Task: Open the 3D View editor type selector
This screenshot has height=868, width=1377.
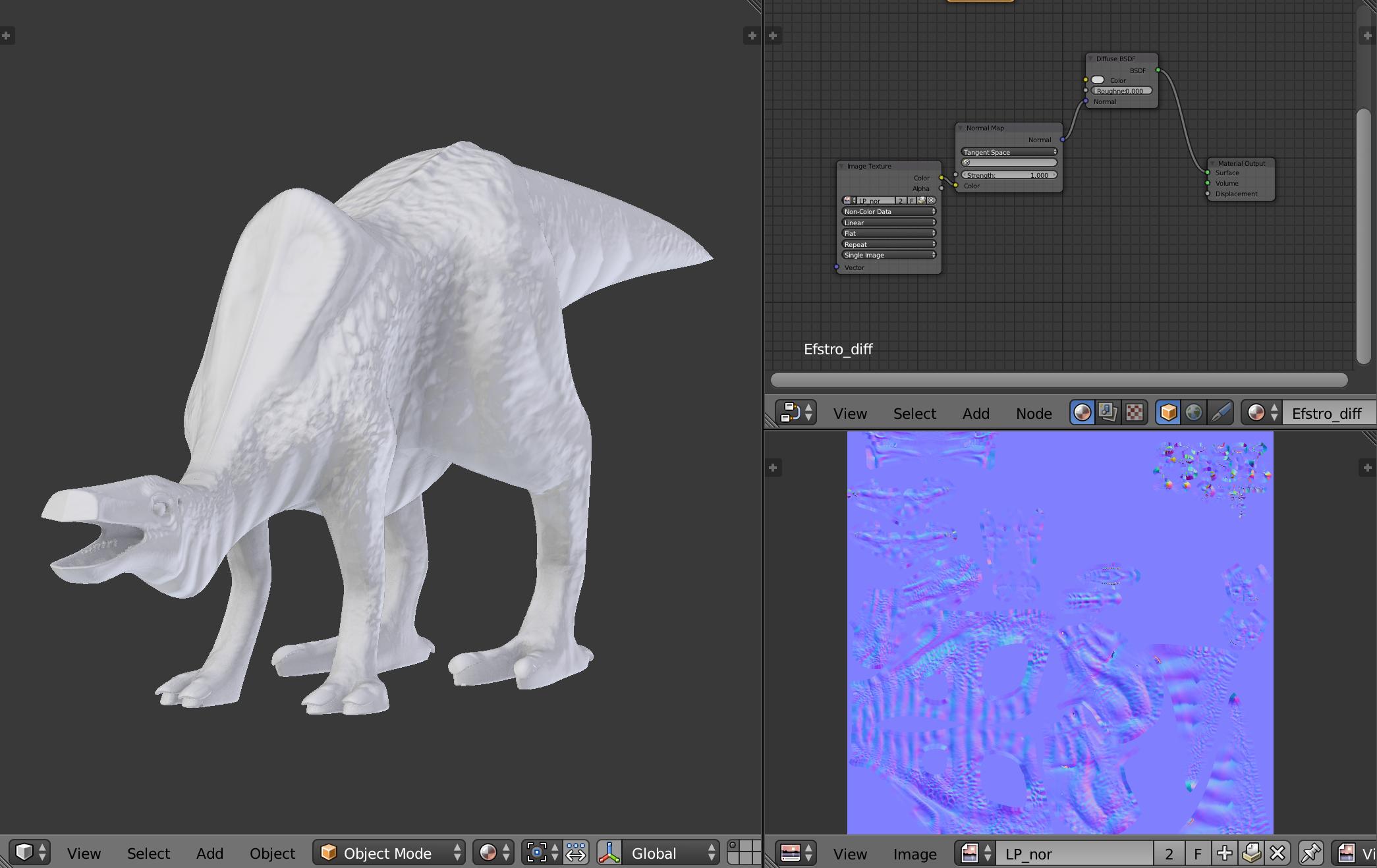Action: [30, 852]
